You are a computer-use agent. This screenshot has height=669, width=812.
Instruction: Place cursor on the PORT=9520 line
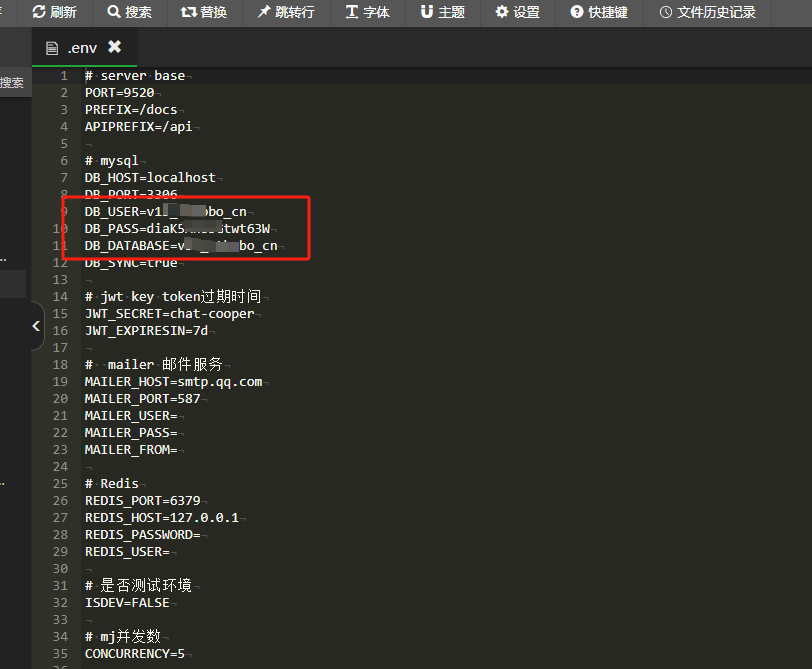121,92
